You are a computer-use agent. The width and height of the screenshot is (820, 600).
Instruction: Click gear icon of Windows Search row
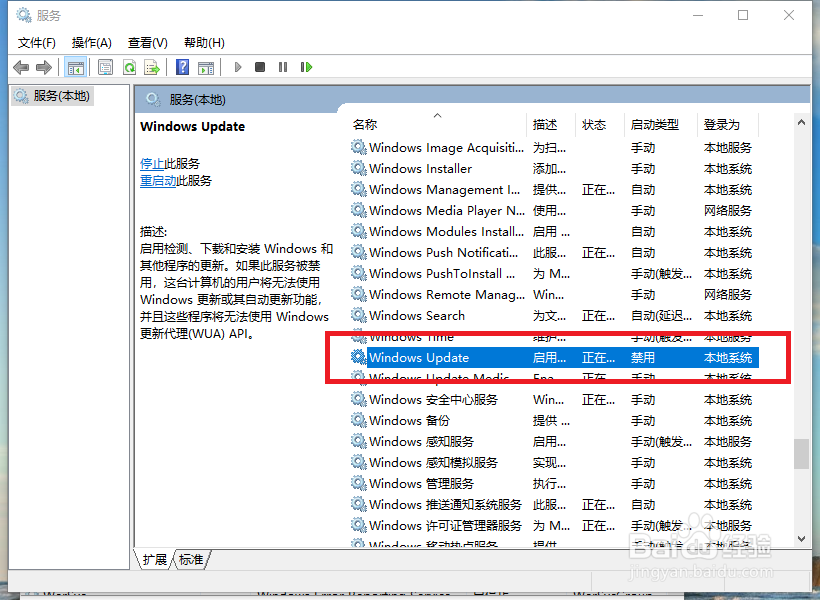tap(358, 315)
